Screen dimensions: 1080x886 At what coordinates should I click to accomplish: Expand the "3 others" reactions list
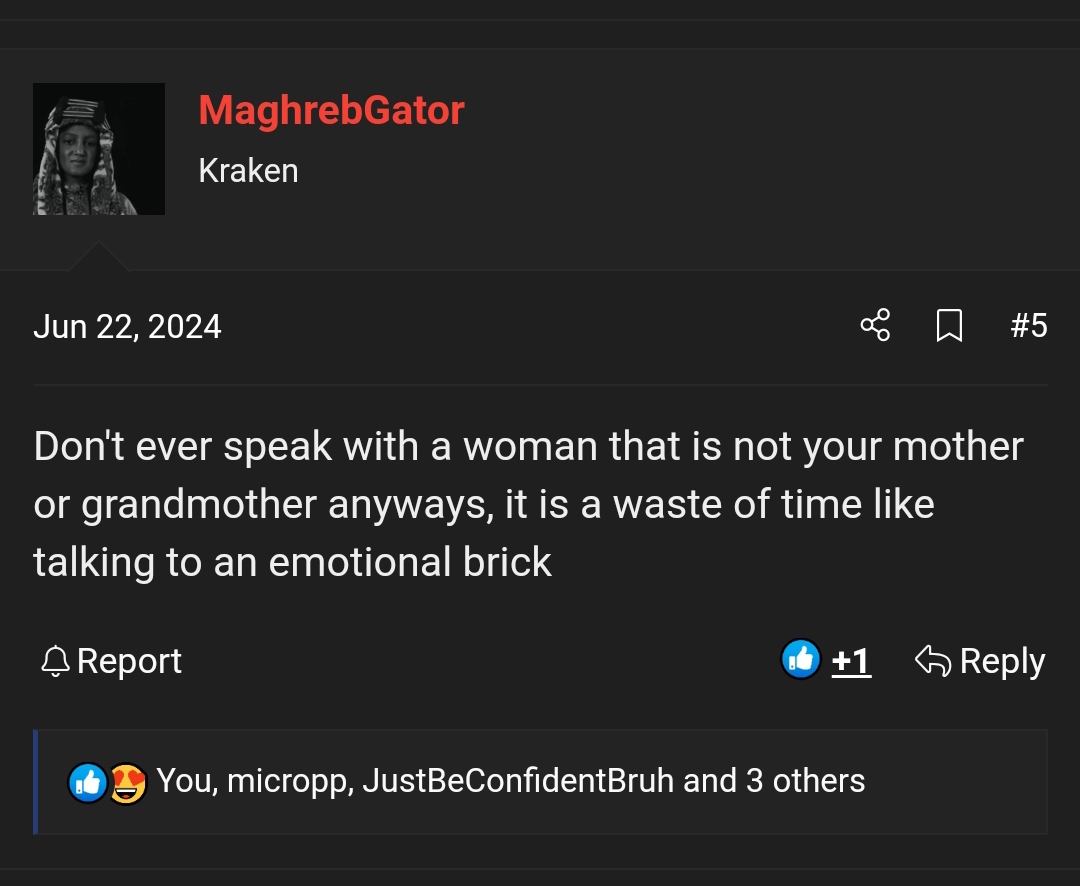point(805,780)
